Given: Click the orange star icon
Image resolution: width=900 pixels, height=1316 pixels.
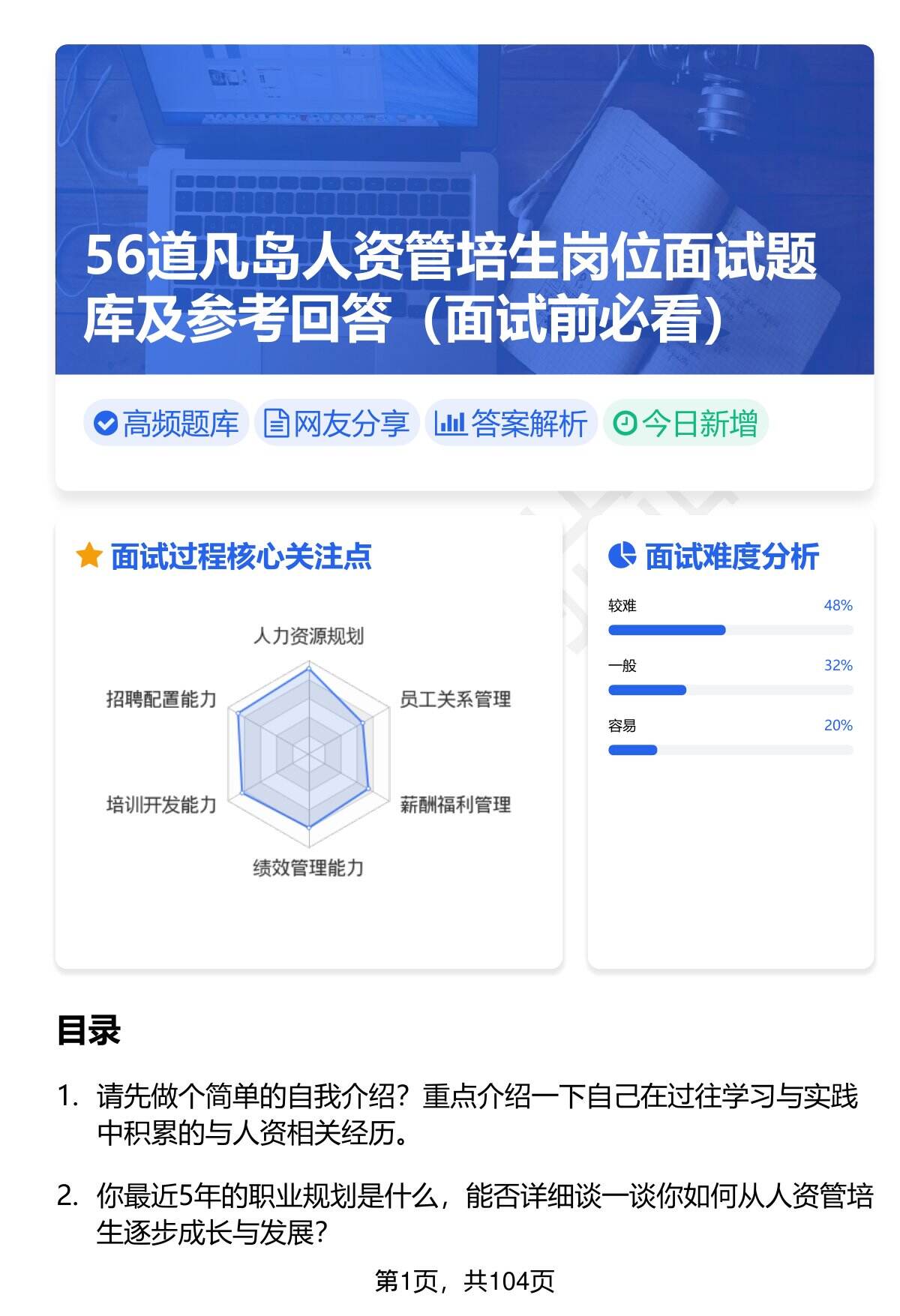Looking at the screenshot, I should (x=89, y=556).
